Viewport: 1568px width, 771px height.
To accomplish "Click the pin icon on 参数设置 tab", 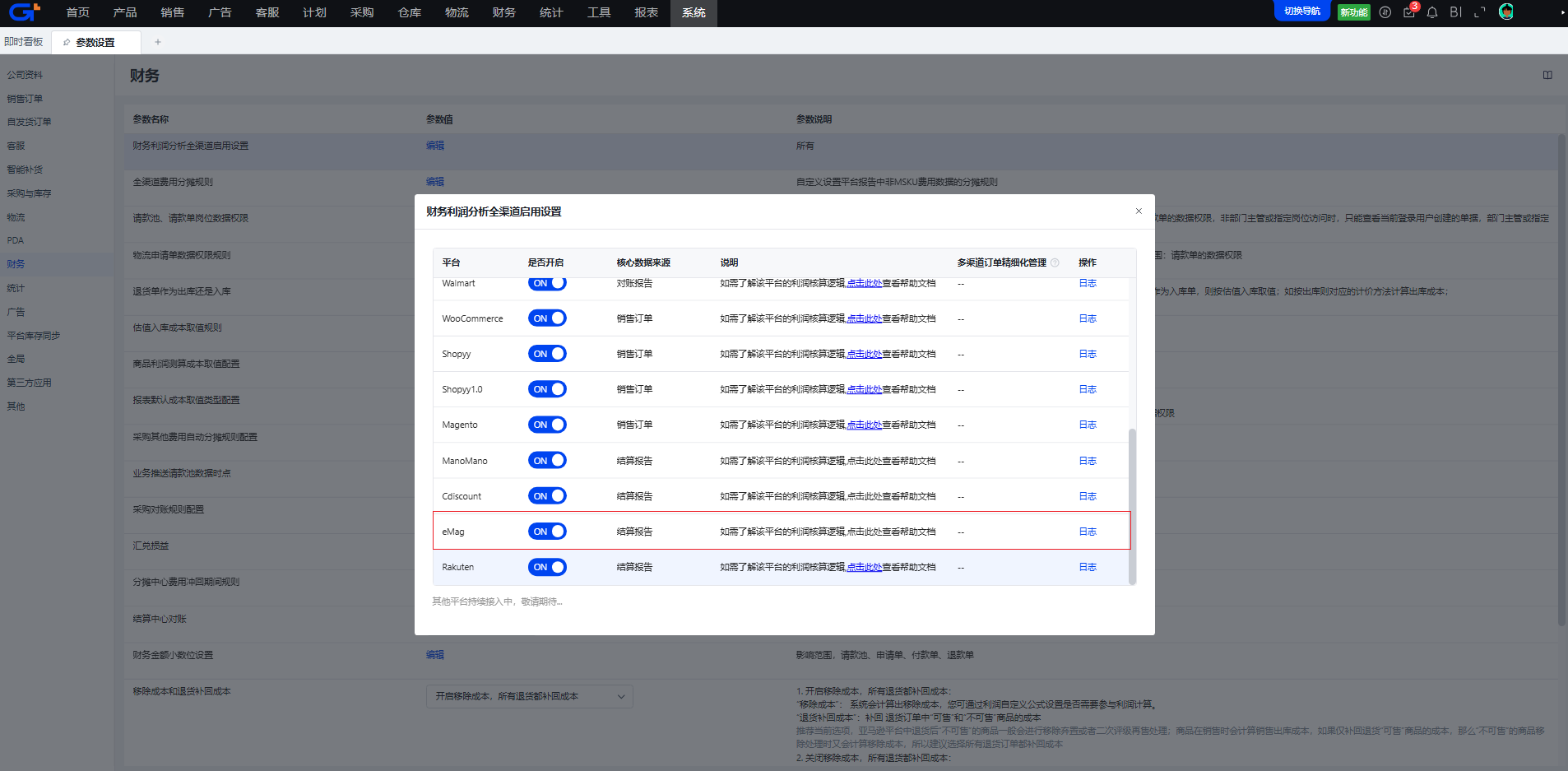I will point(67,42).
